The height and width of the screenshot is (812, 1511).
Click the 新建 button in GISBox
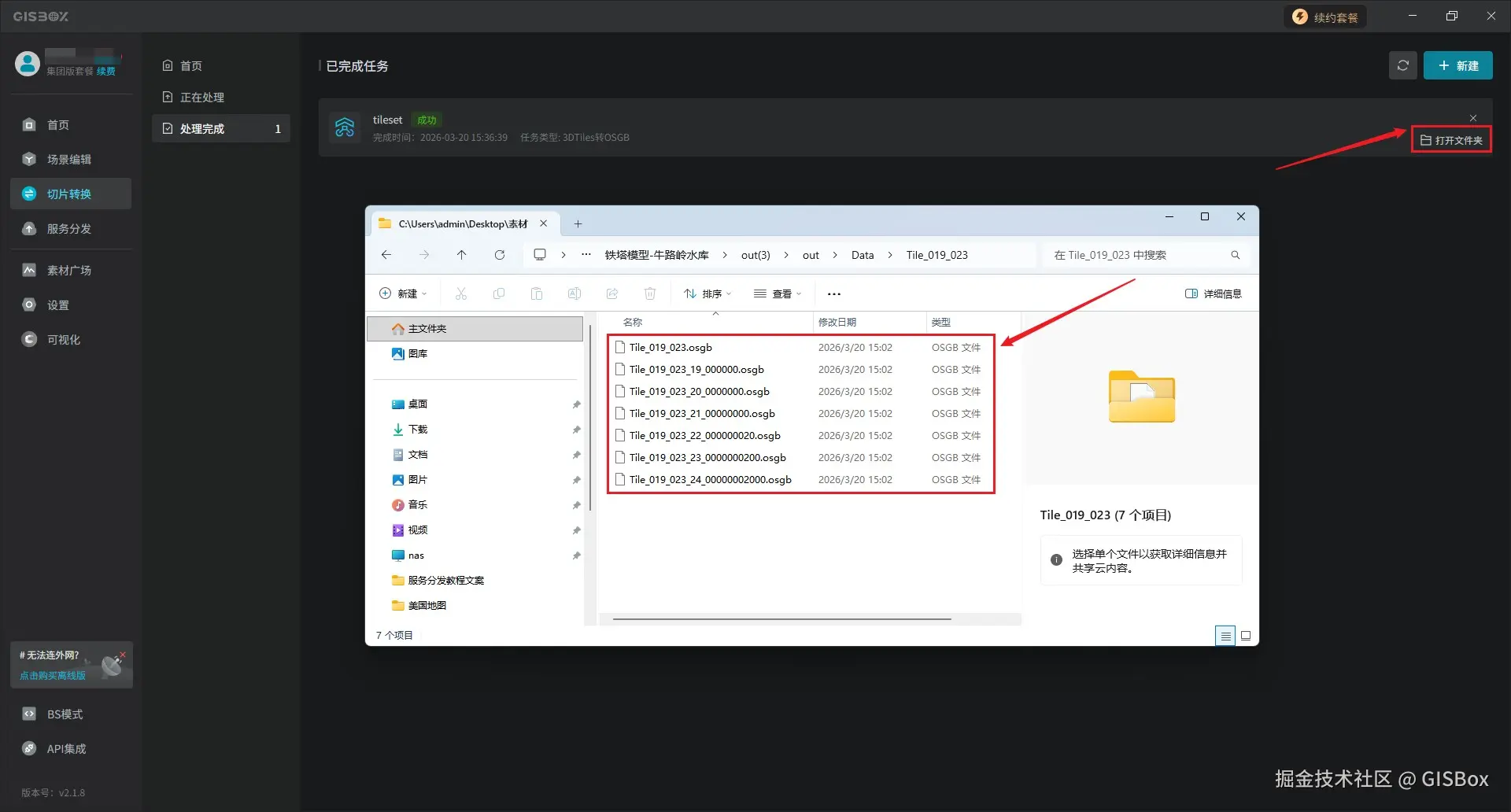(1457, 66)
